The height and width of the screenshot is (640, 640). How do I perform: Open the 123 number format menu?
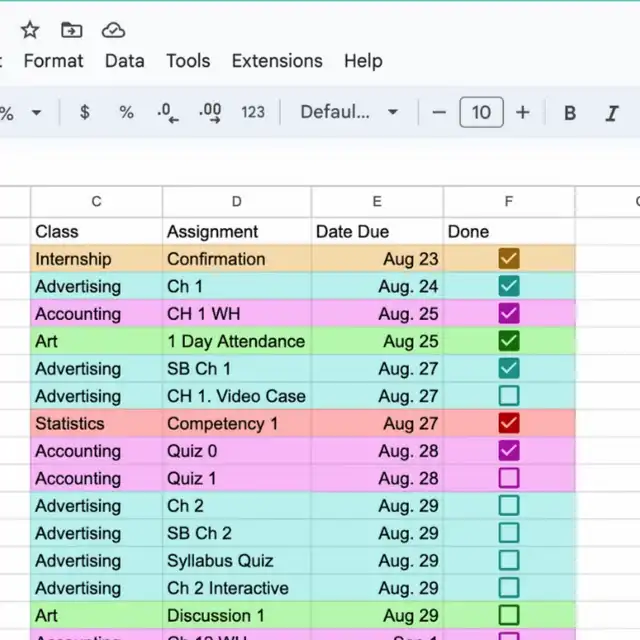[253, 113]
